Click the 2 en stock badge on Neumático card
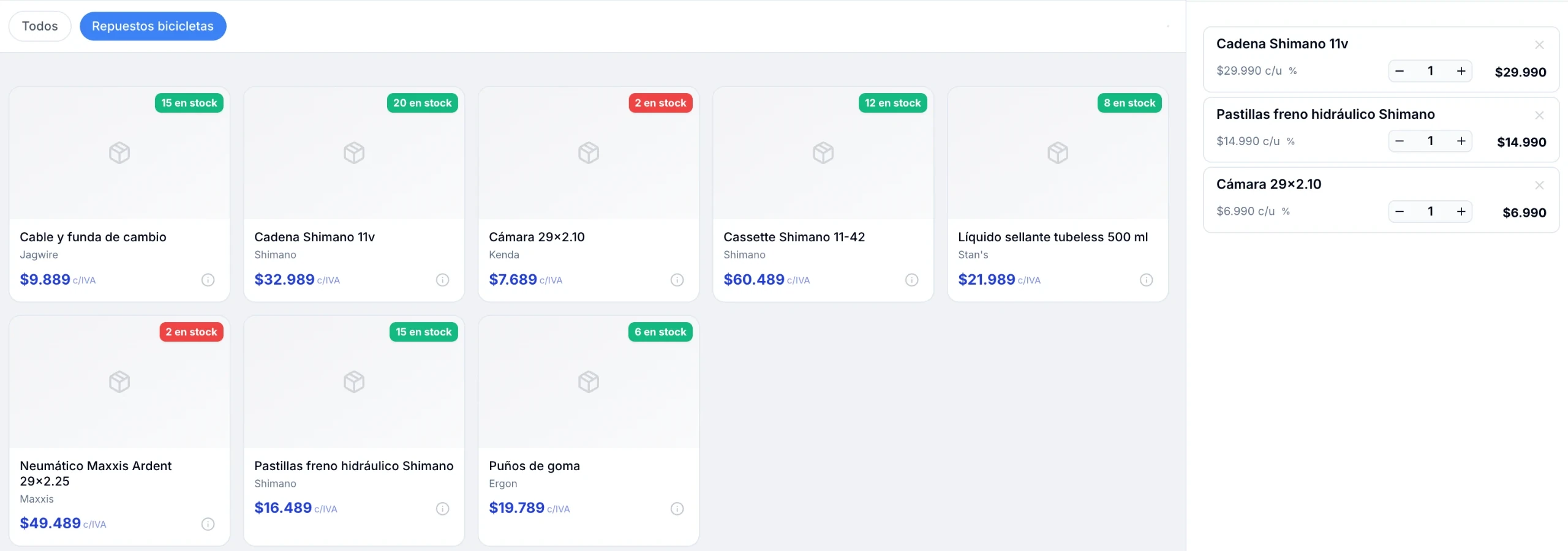This screenshot has width=1568, height=551. pyautogui.click(x=191, y=332)
